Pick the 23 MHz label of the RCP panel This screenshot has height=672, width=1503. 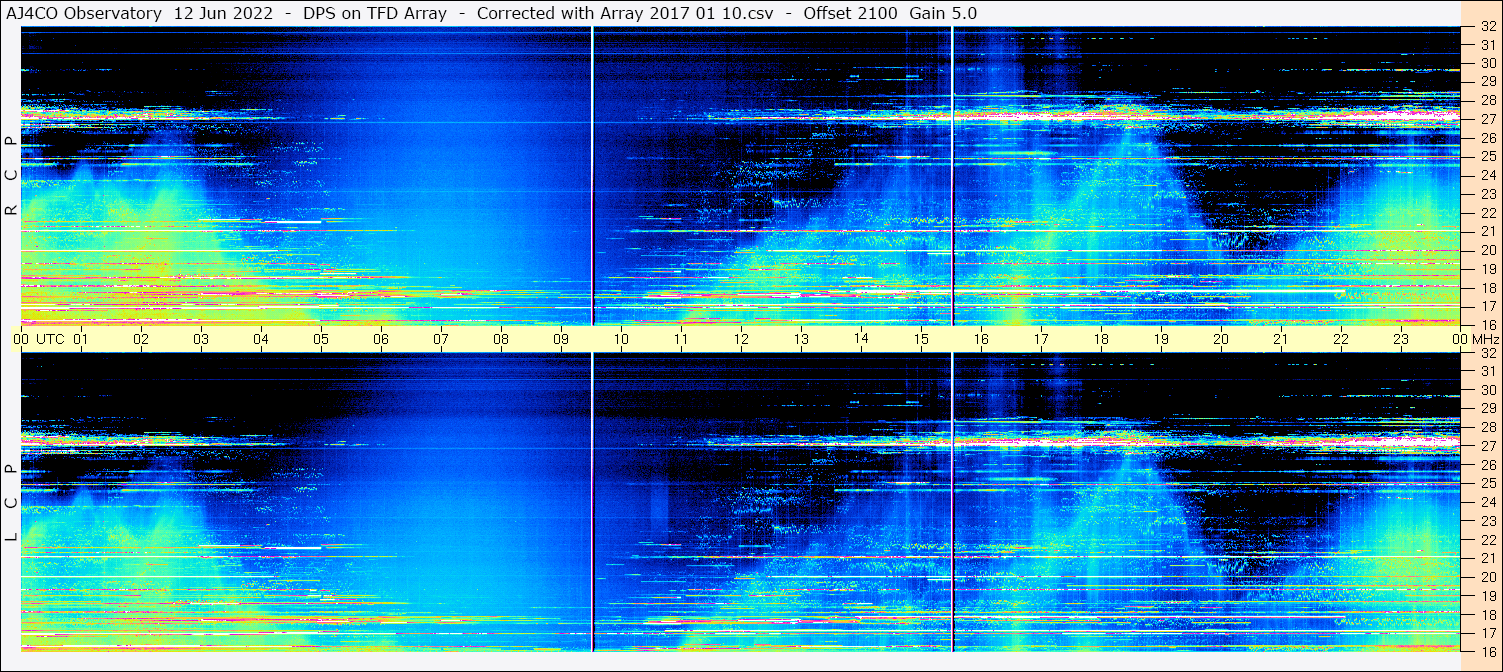(1487, 194)
